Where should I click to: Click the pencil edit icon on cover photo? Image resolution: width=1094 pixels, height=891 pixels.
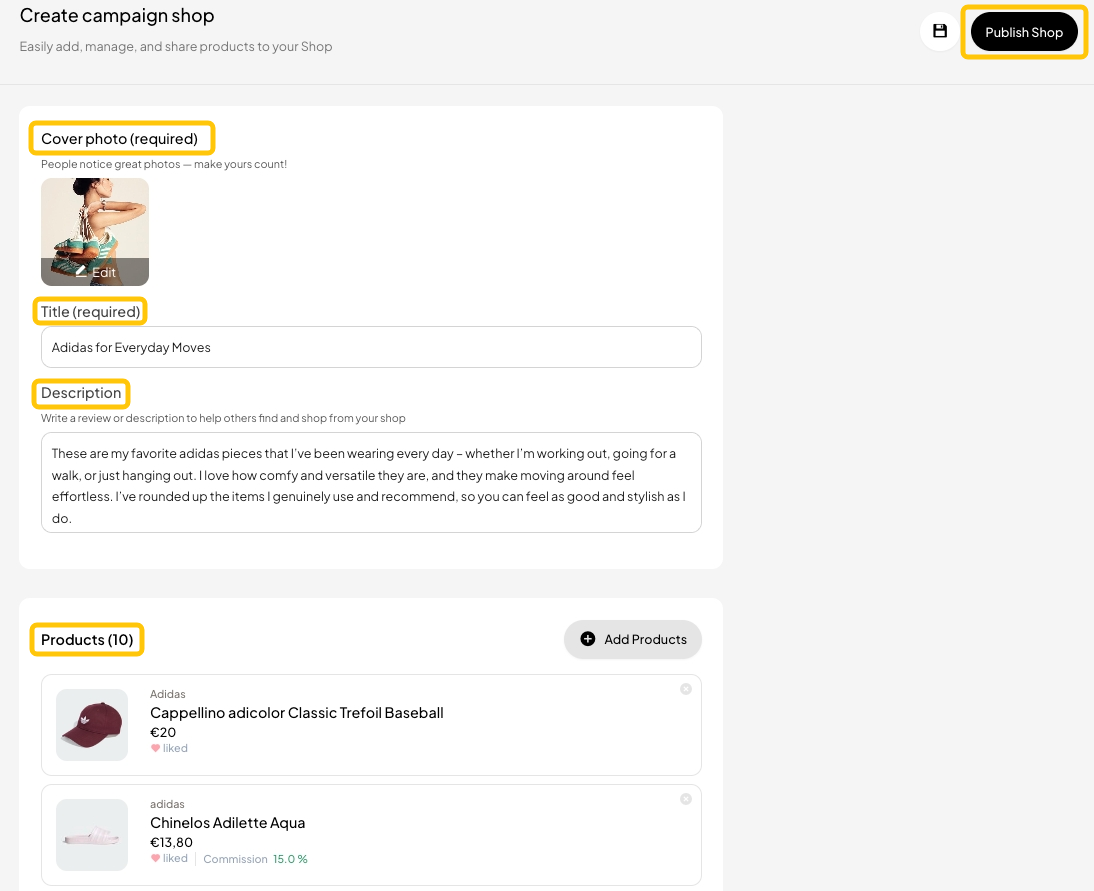(x=81, y=272)
